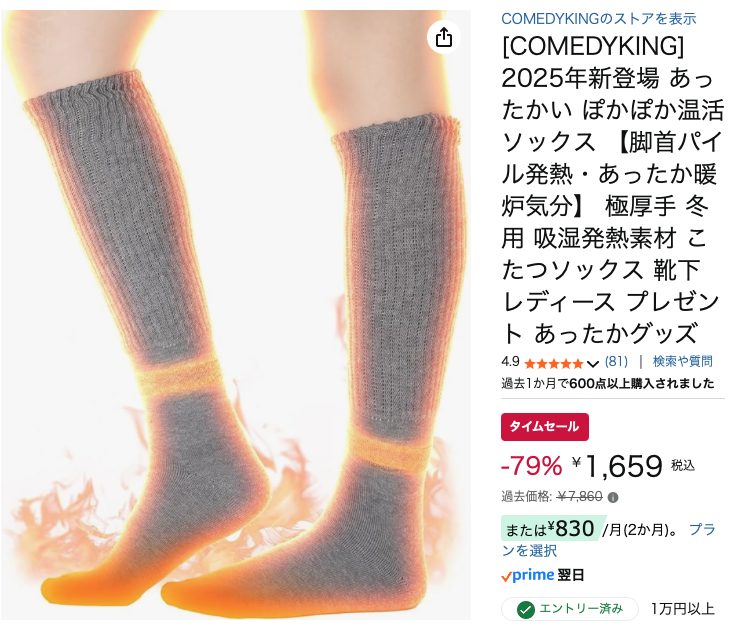This screenshot has width=736, height=629.
Task: Click the green checkmark entry icon
Action: [526, 610]
